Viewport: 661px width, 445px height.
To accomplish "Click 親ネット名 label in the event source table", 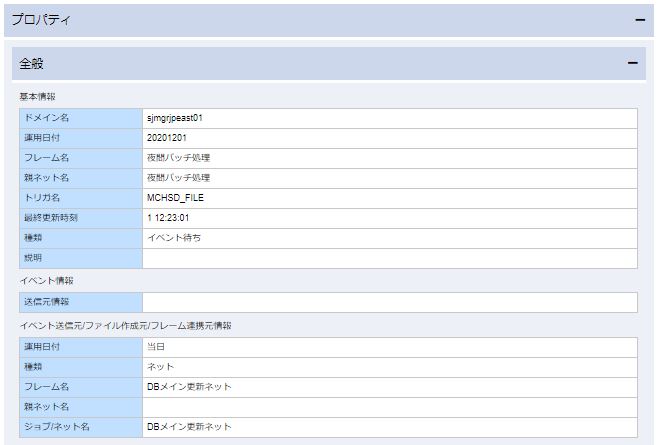I will pos(81,407).
